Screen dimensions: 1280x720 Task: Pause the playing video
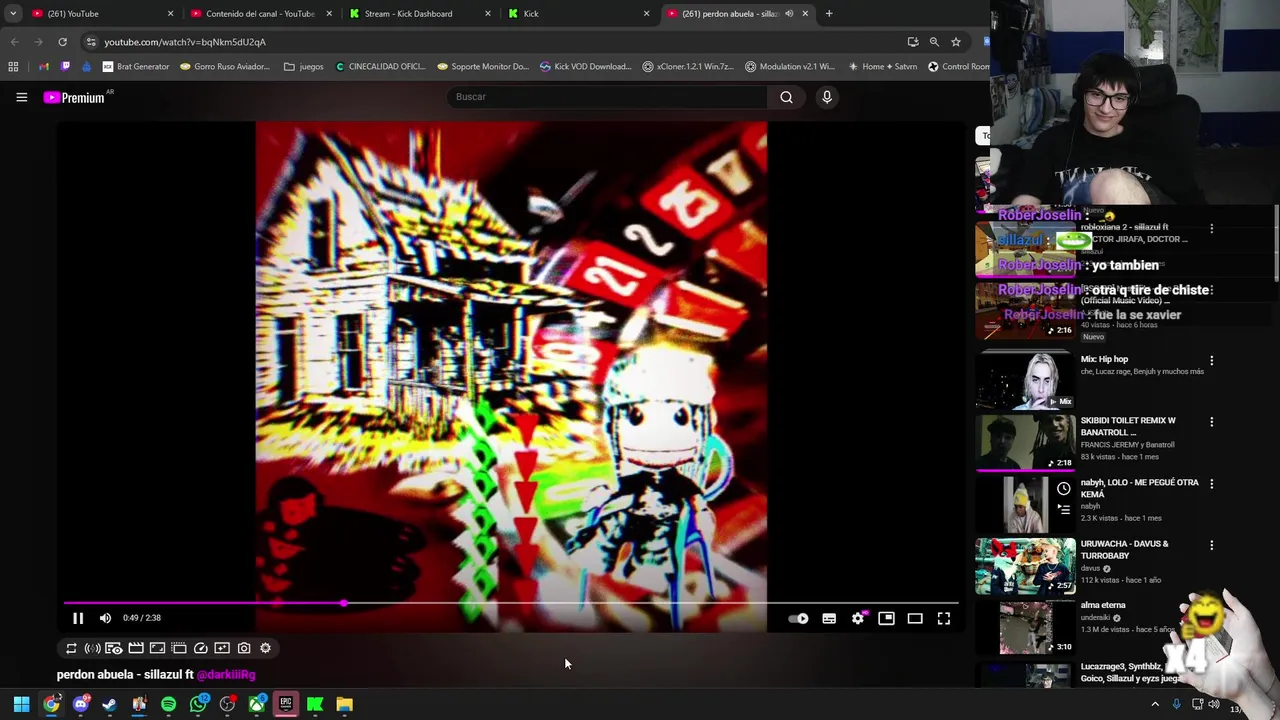(x=78, y=618)
